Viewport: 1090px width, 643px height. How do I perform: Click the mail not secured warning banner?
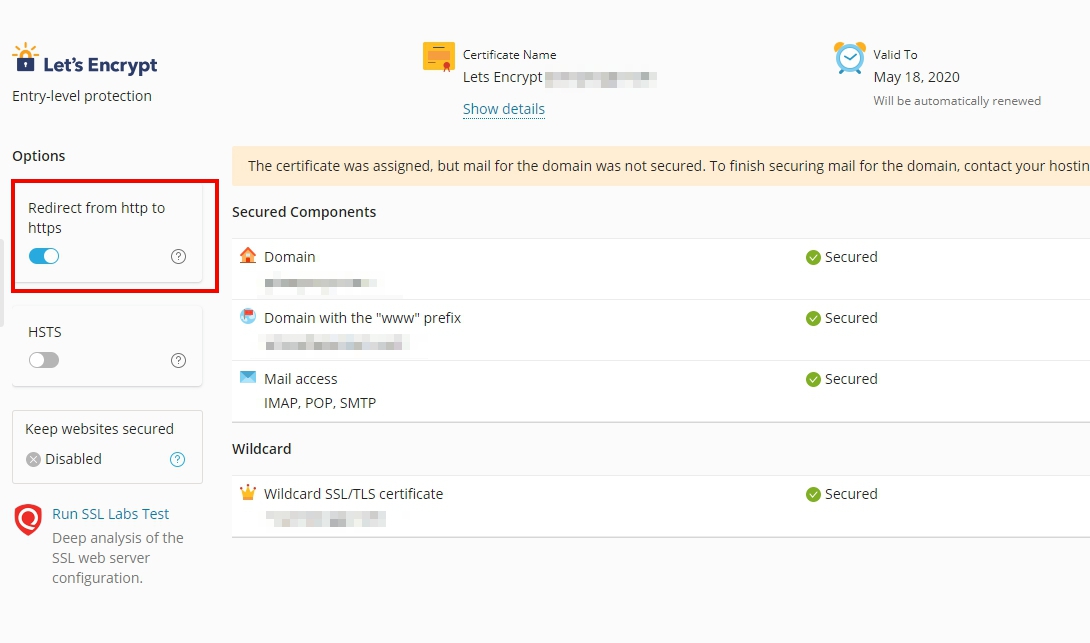pos(660,166)
